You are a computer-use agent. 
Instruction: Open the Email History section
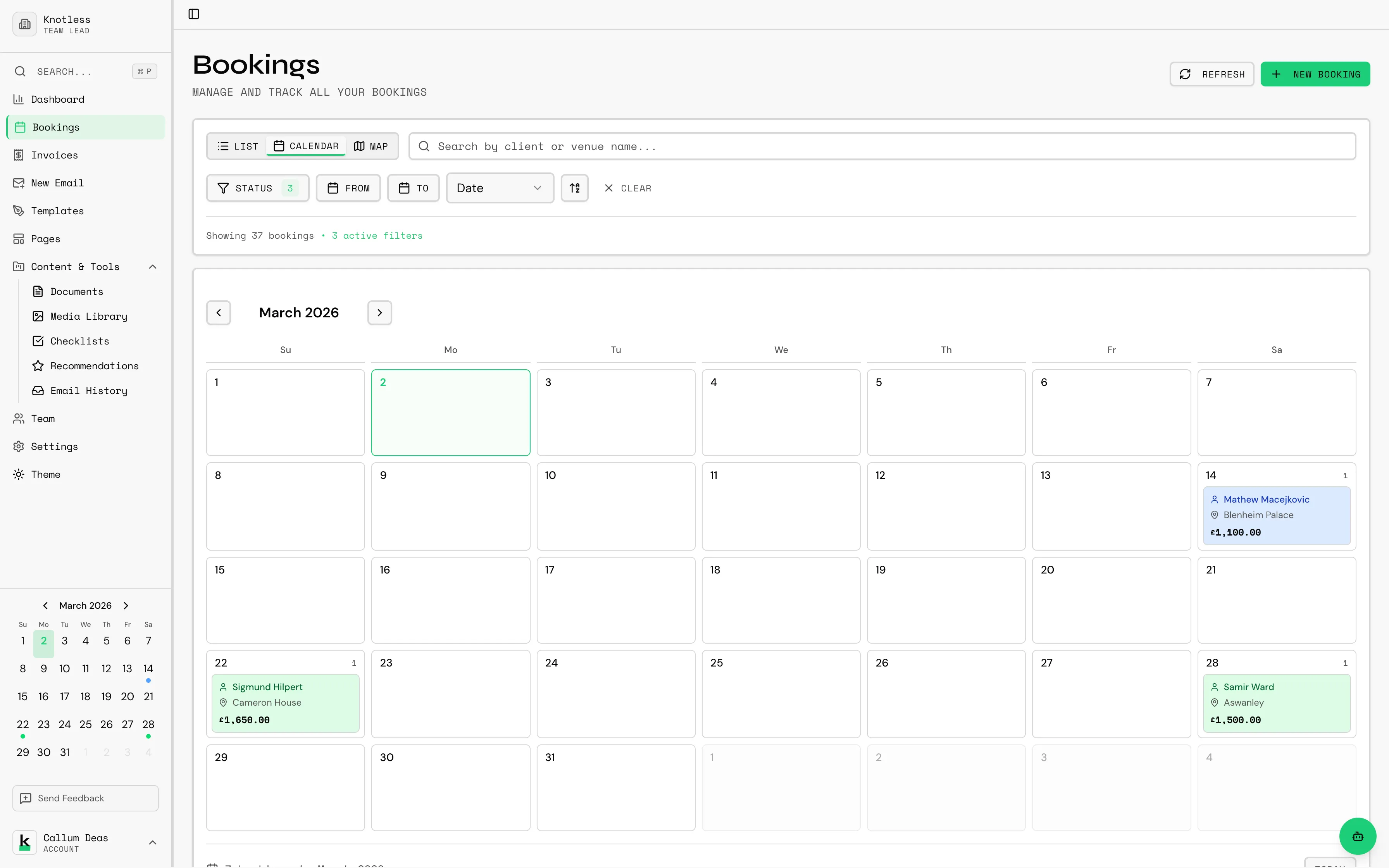88,390
